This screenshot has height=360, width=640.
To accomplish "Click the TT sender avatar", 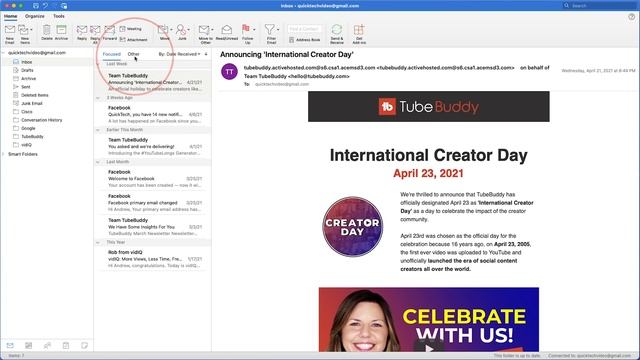I will [x=229, y=71].
